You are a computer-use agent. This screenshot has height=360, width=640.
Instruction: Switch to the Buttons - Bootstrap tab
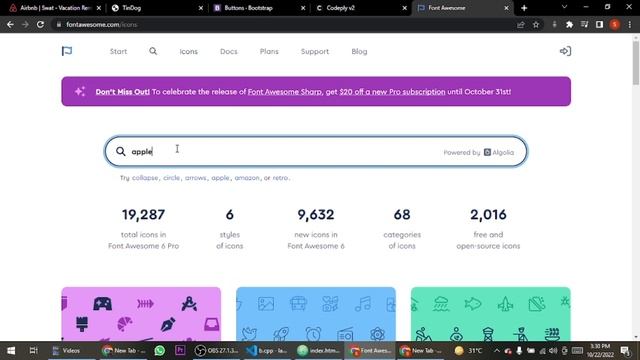click(x=259, y=8)
